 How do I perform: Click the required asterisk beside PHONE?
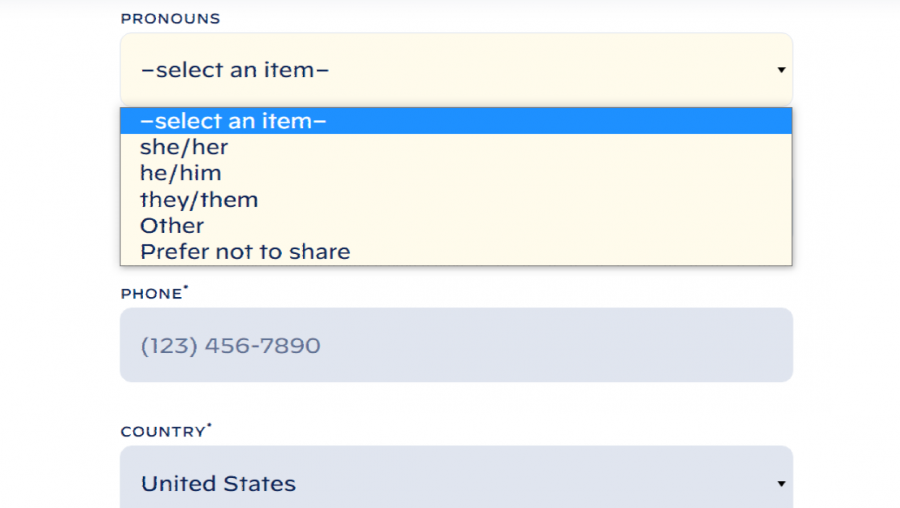click(x=186, y=289)
